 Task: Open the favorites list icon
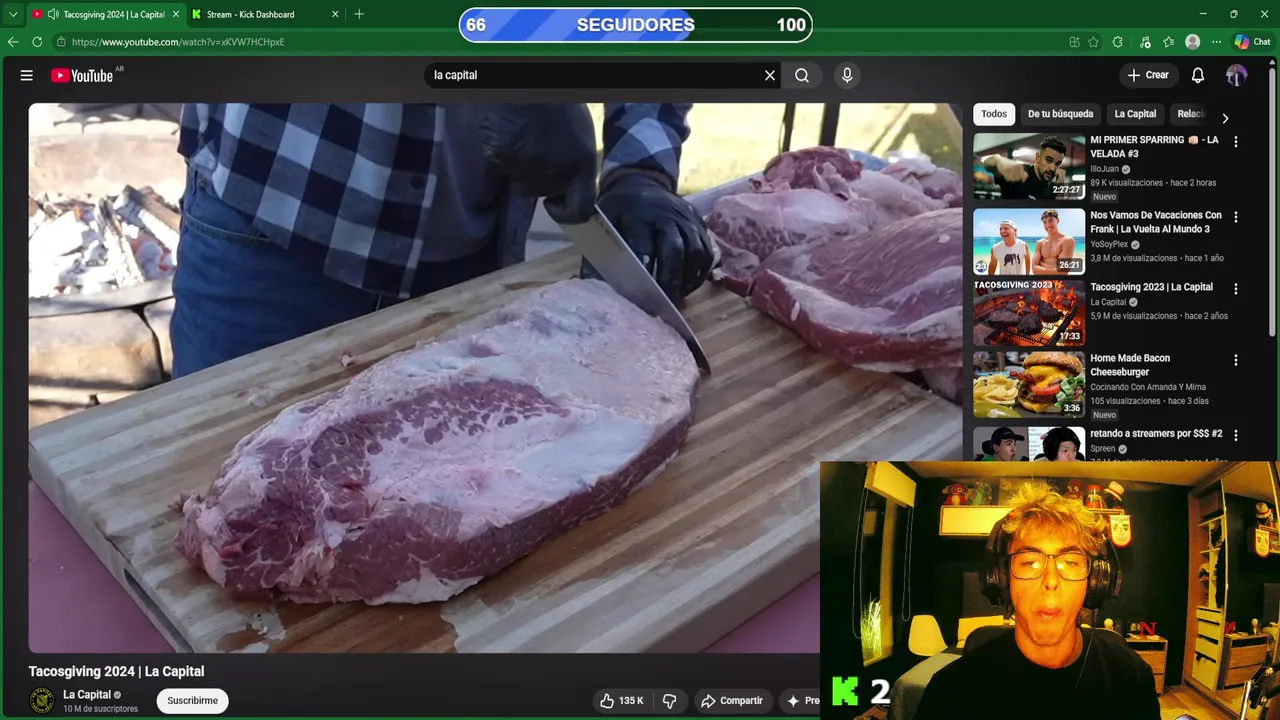pos(1168,42)
